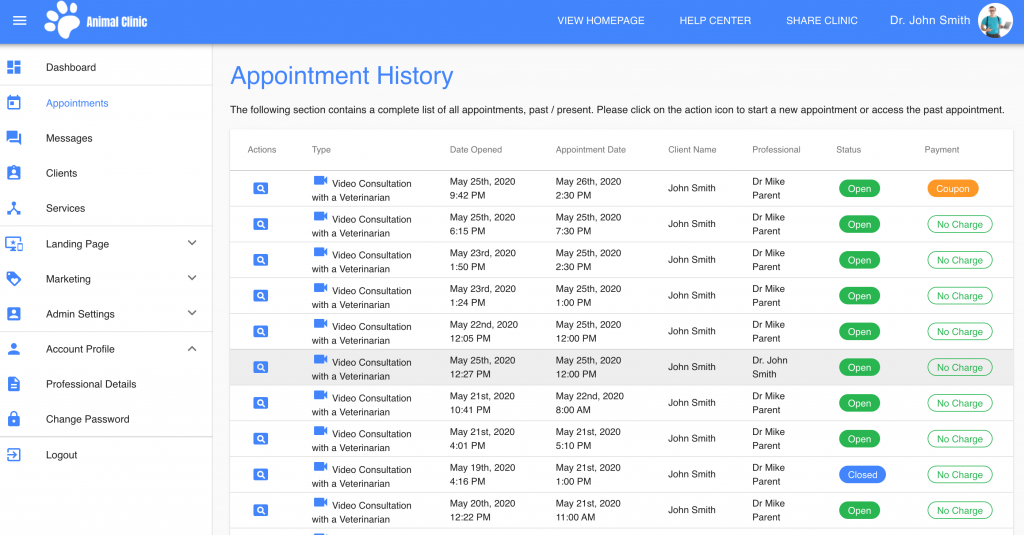View appointment opened May 21st 10:41 PM
The height and width of the screenshot is (535, 1024).
[261, 403]
